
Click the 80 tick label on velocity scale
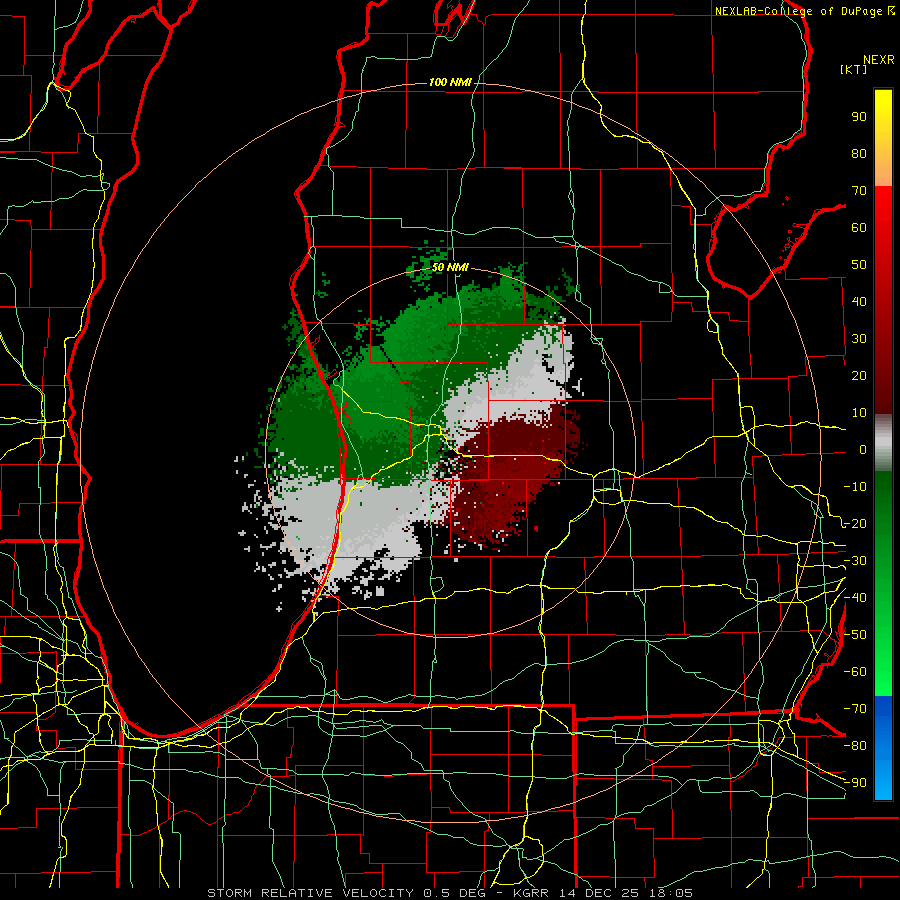(x=859, y=154)
